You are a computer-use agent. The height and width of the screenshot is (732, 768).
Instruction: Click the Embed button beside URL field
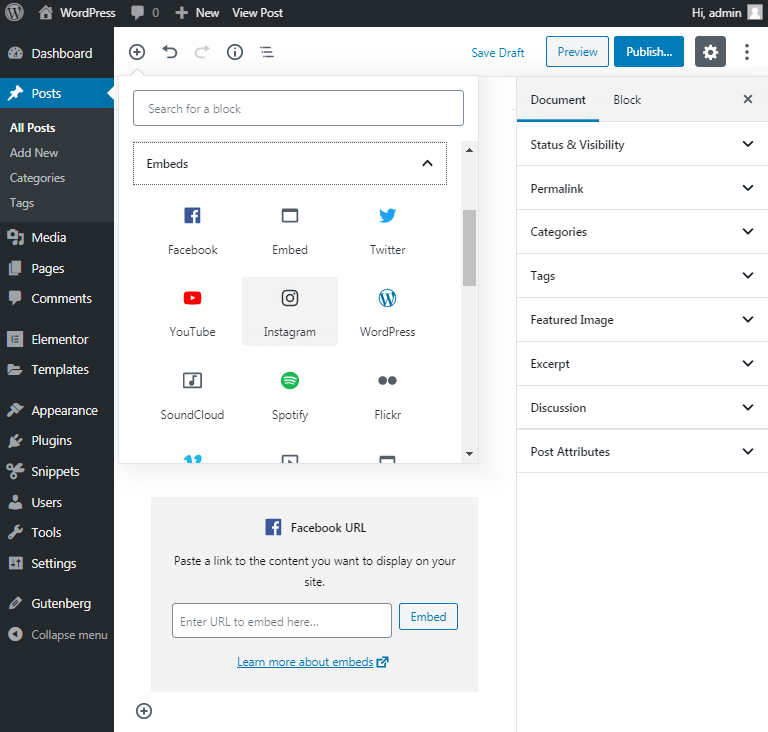pos(428,617)
